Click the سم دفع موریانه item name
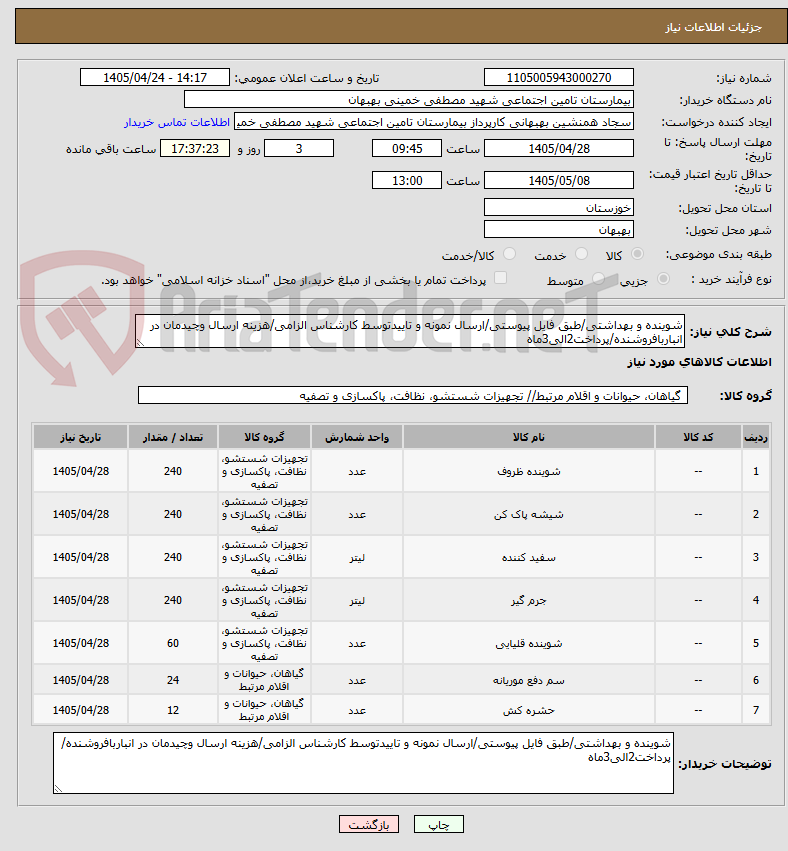This screenshot has height=851, width=788. [529, 680]
